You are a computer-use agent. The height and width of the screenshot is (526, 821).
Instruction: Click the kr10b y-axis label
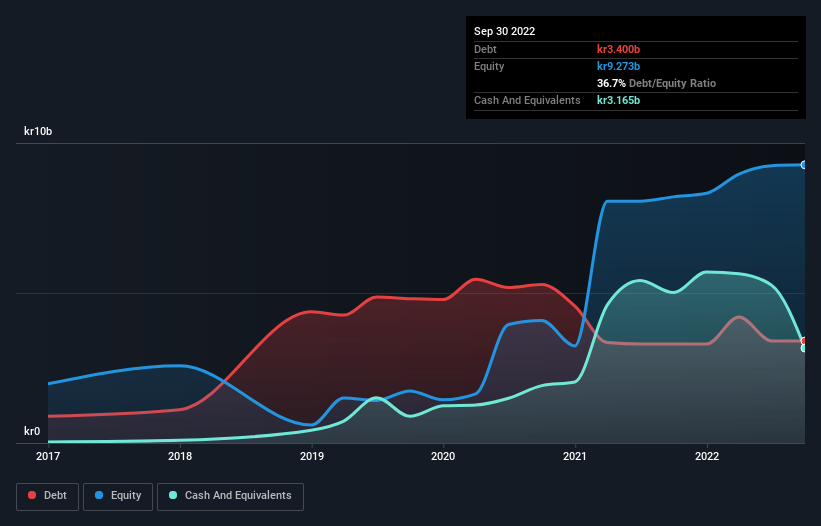tap(38, 131)
